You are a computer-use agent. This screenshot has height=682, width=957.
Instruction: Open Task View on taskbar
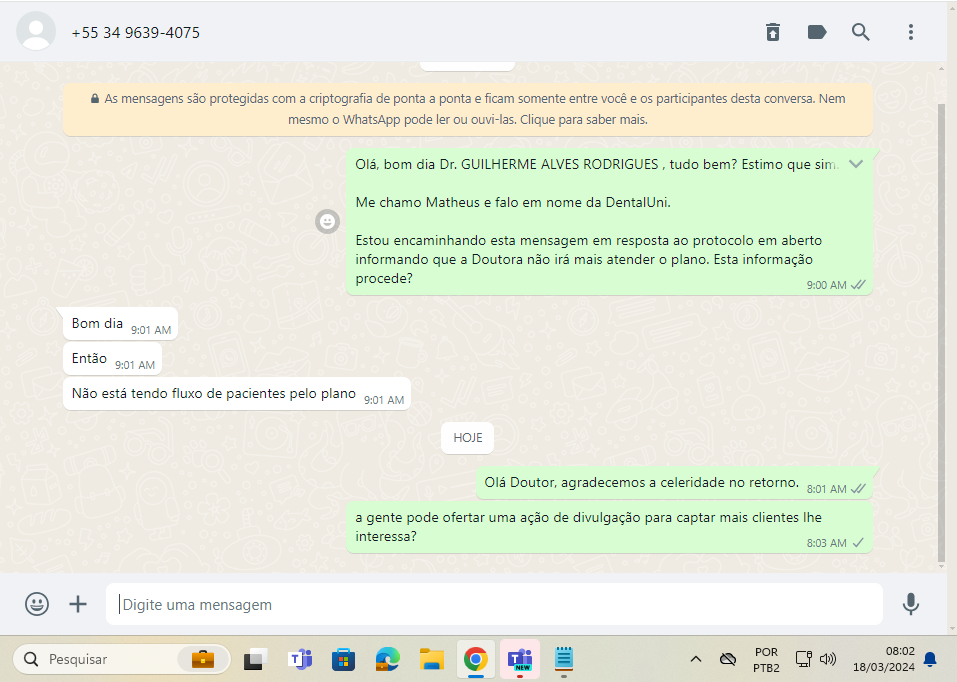tap(256, 659)
